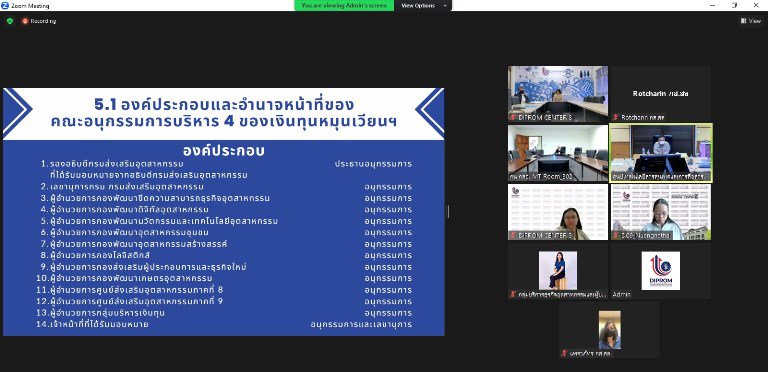Click the Zoom Meeting app icon in title bar
Viewport: 768px width, 372px height.
point(5,5)
